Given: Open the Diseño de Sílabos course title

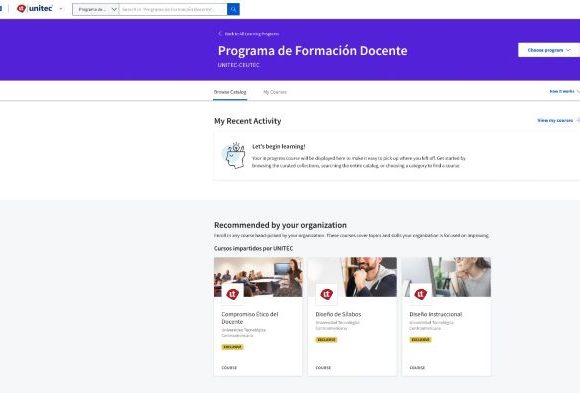Looking at the screenshot, I should (x=338, y=314).
